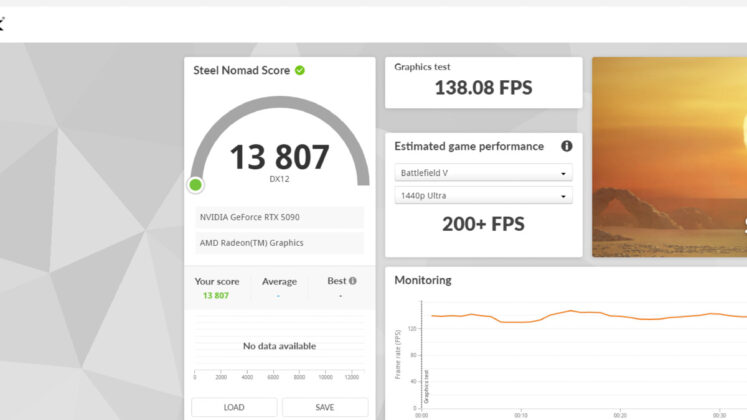Click the 138.08 FPS graphics test value
The width and height of the screenshot is (747, 420).
[x=483, y=88]
